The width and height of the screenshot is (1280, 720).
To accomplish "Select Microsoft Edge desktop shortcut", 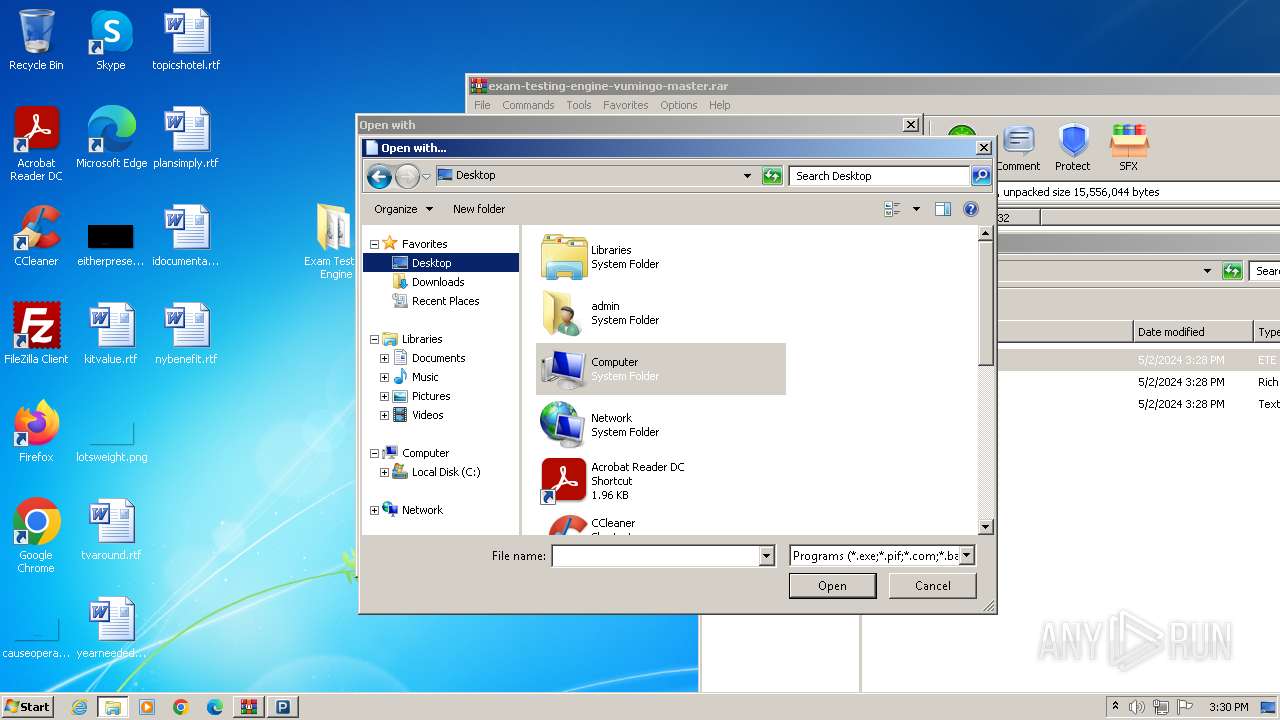I will click(111, 138).
